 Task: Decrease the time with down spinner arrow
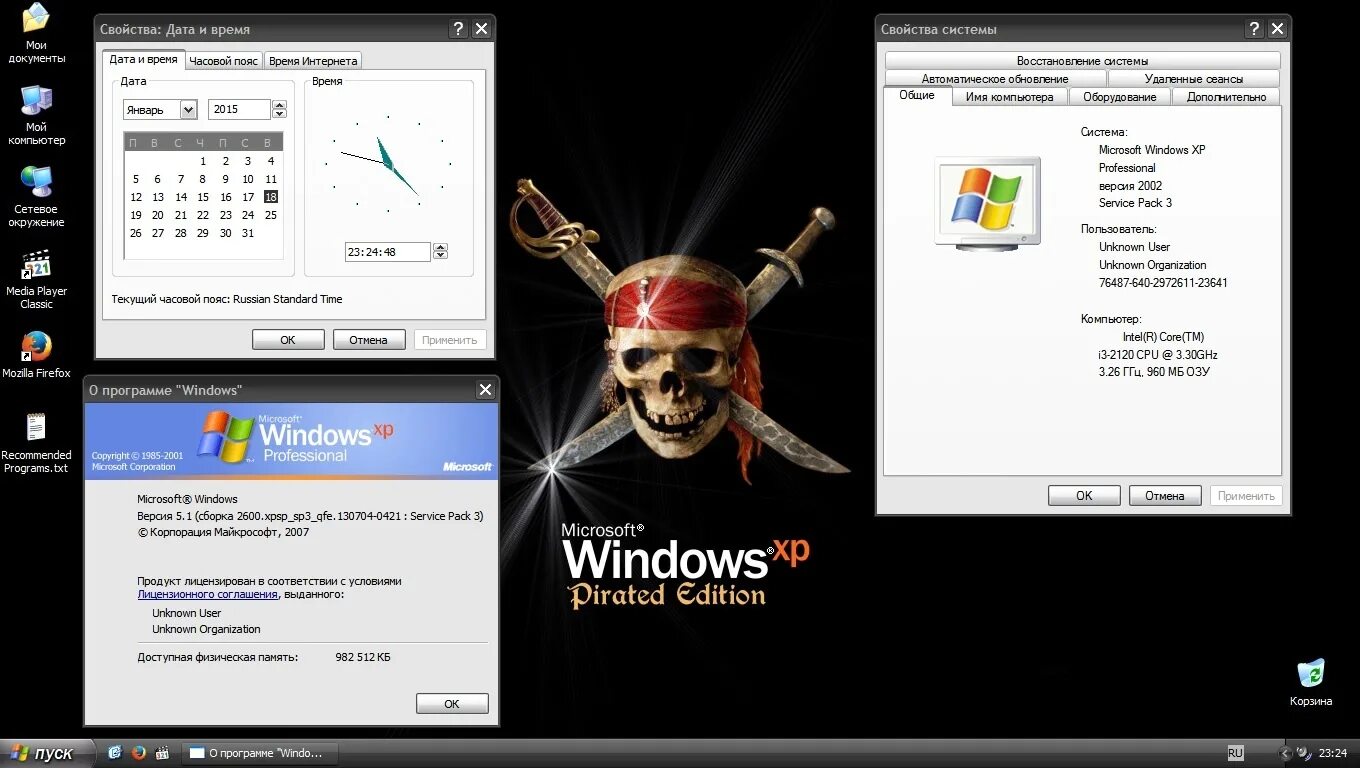[x=440, y=257]
